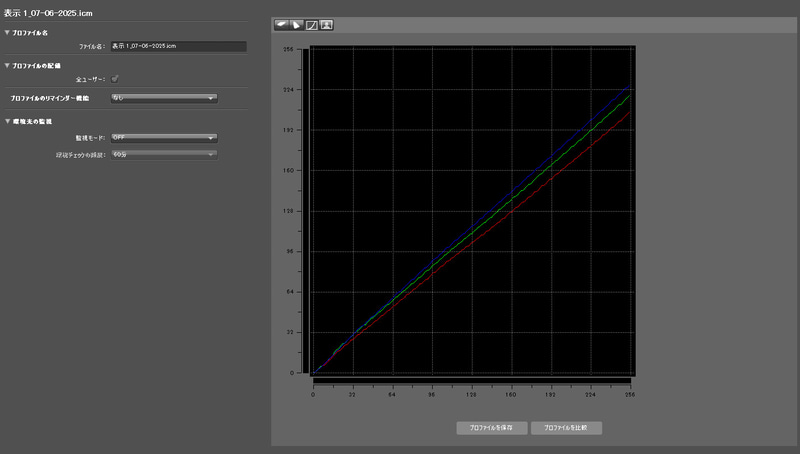Open the check interval dropdown showing 60分
The height and width of the screenshot is (454, 800).
click(164, 155)
